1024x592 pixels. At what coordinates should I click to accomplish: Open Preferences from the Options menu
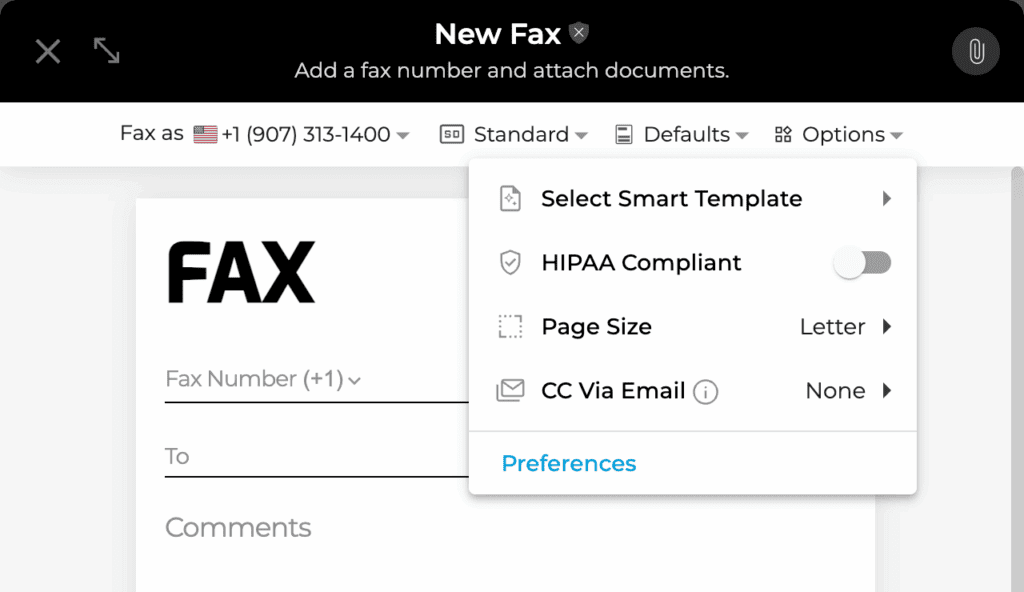(x=568, y=463)
